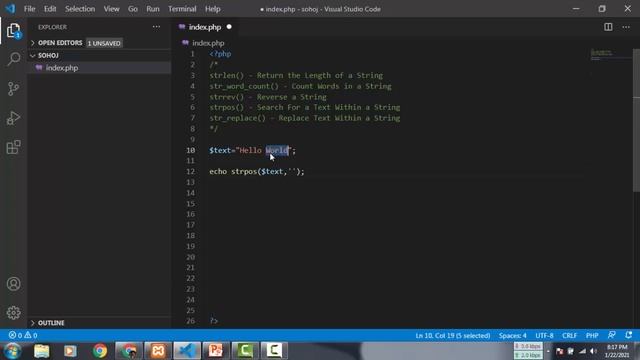The height and width of the screenshot is (360, 640).
Task: Open the Windows Start button
Action: [12, 351]
